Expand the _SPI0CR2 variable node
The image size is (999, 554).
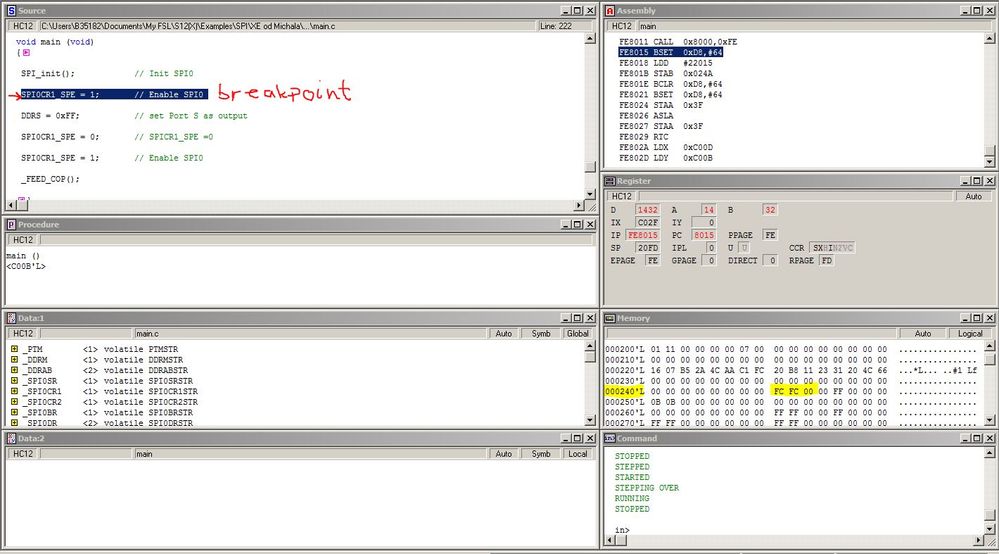pyautogui.click(x=15, y=402)
